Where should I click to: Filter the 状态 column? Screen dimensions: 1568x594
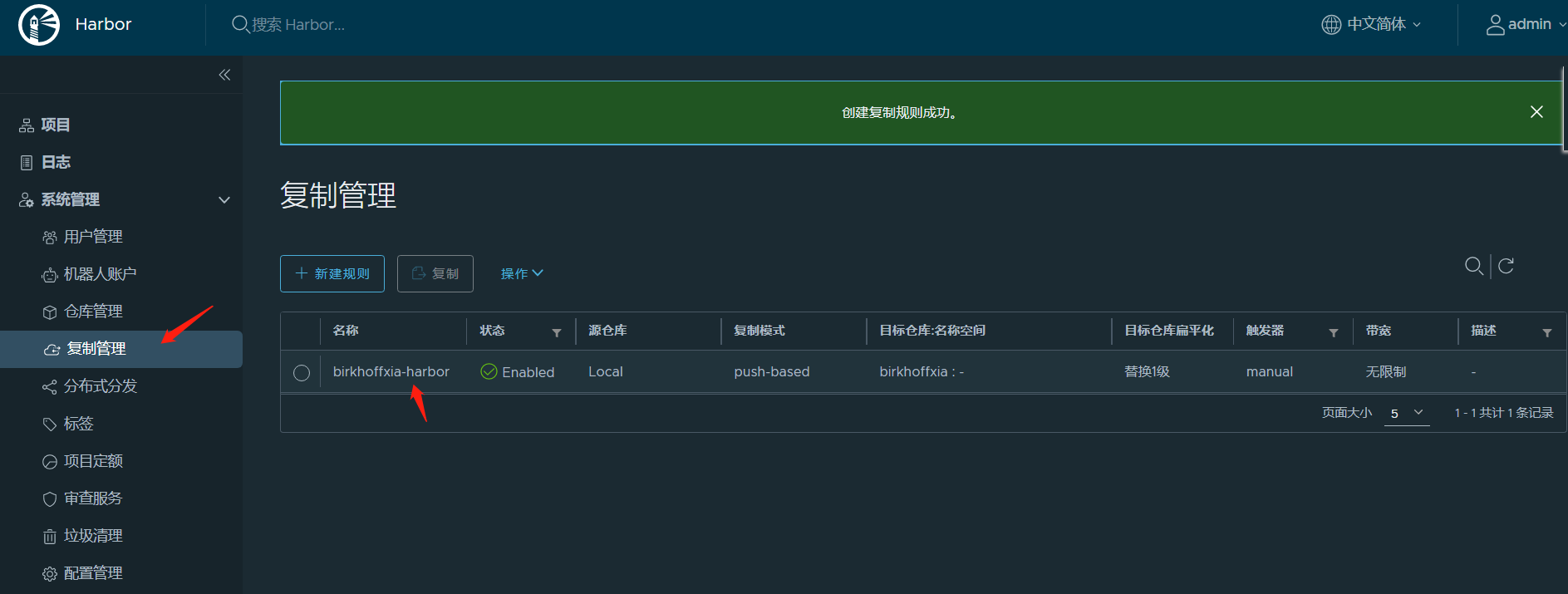[x=557, y=332]
